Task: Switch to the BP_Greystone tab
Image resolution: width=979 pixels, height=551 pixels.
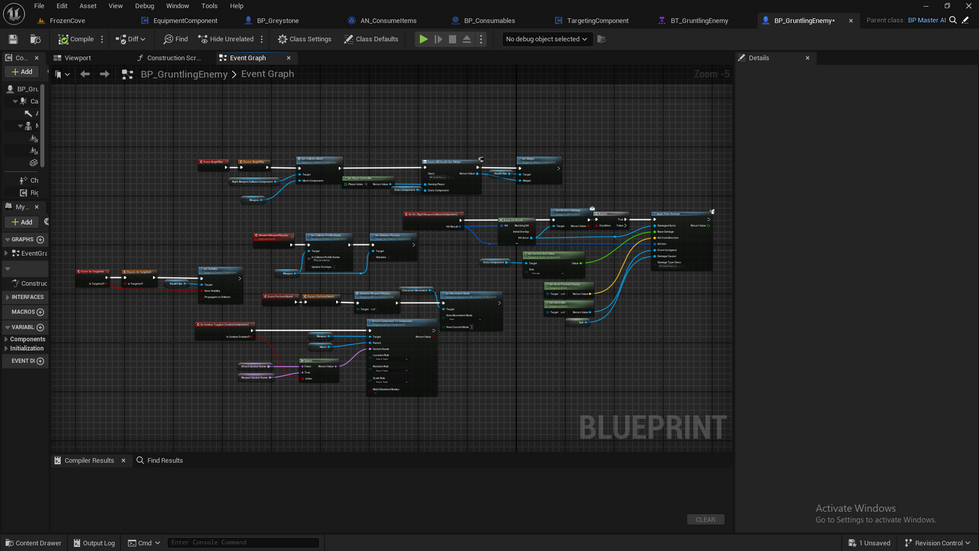Action: (x=272, y=21)
